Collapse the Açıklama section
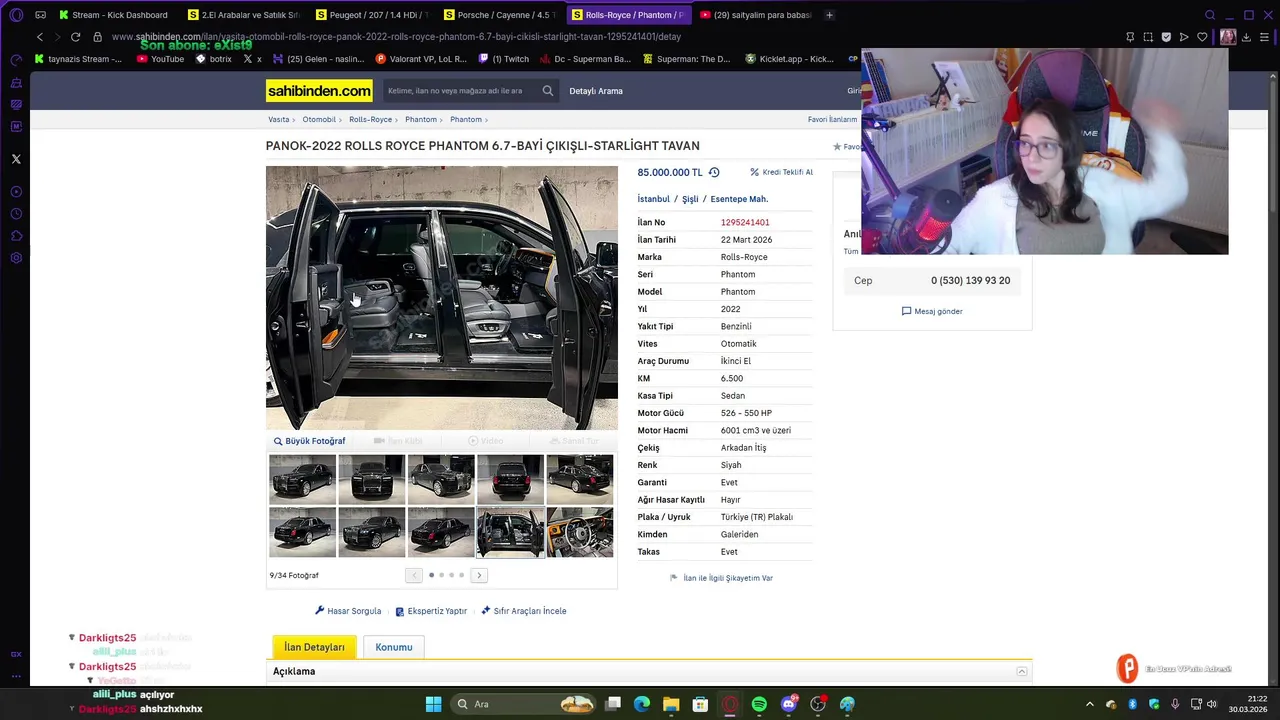The width and height of the screenshot is (1280, 720). (x=1021, y=671)
